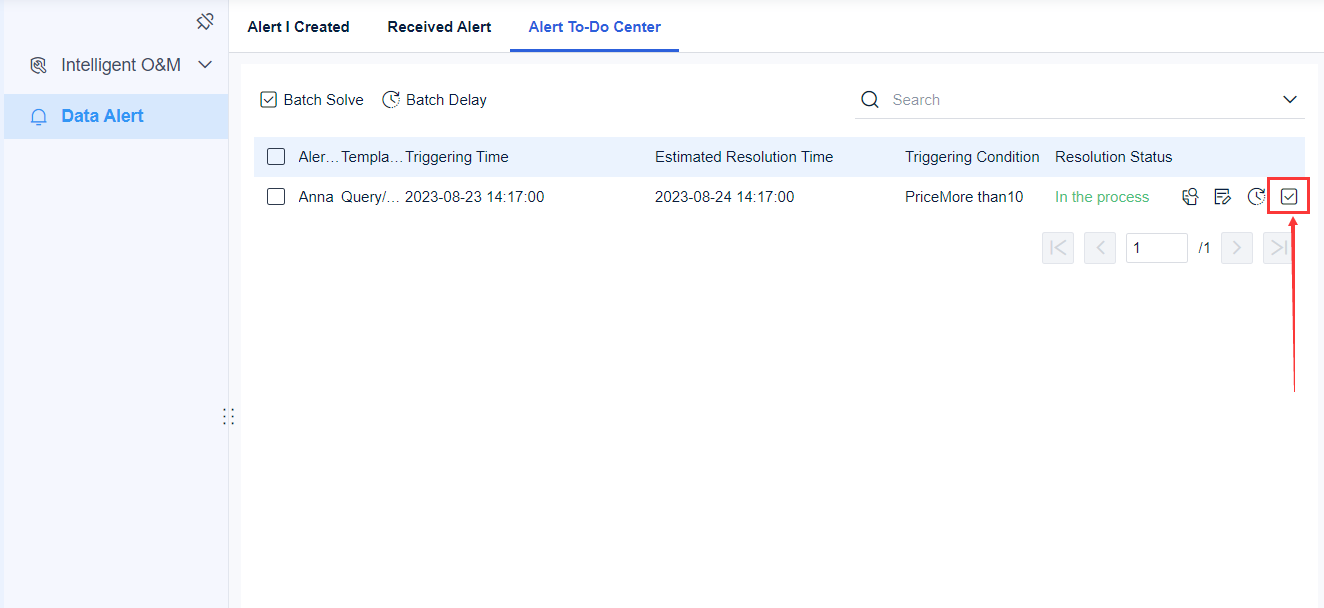
Task: Click the next page pagination arrow
Action: coord(1236,247)
